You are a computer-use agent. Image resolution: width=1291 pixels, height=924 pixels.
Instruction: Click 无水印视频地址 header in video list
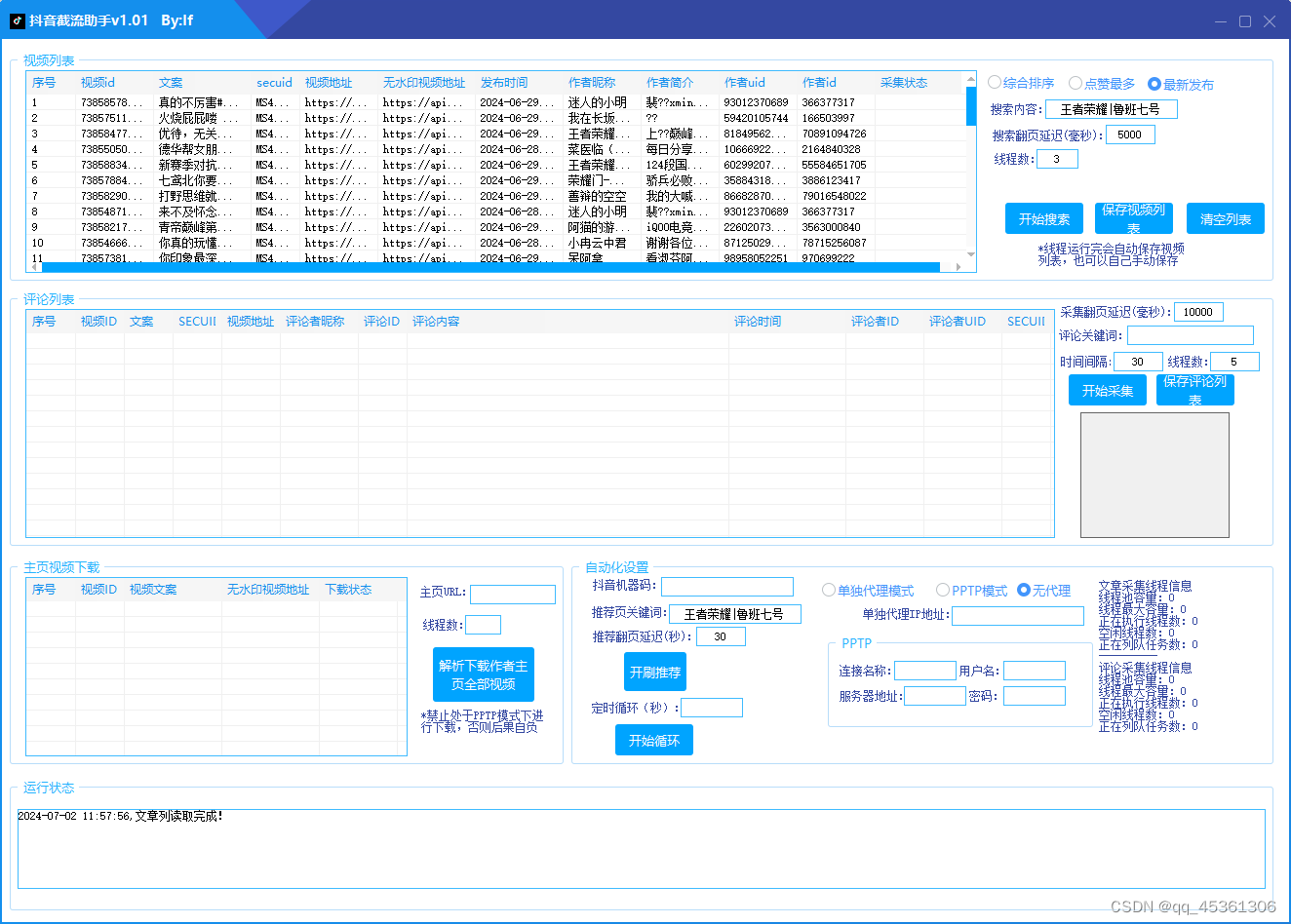pos(424,83)
